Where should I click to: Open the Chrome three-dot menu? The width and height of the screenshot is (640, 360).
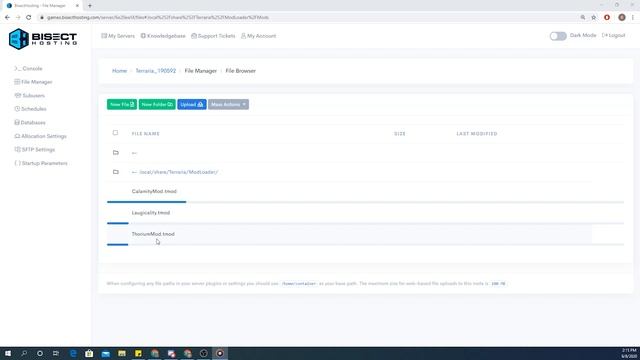pyautogui.click(x=633, y=18)
